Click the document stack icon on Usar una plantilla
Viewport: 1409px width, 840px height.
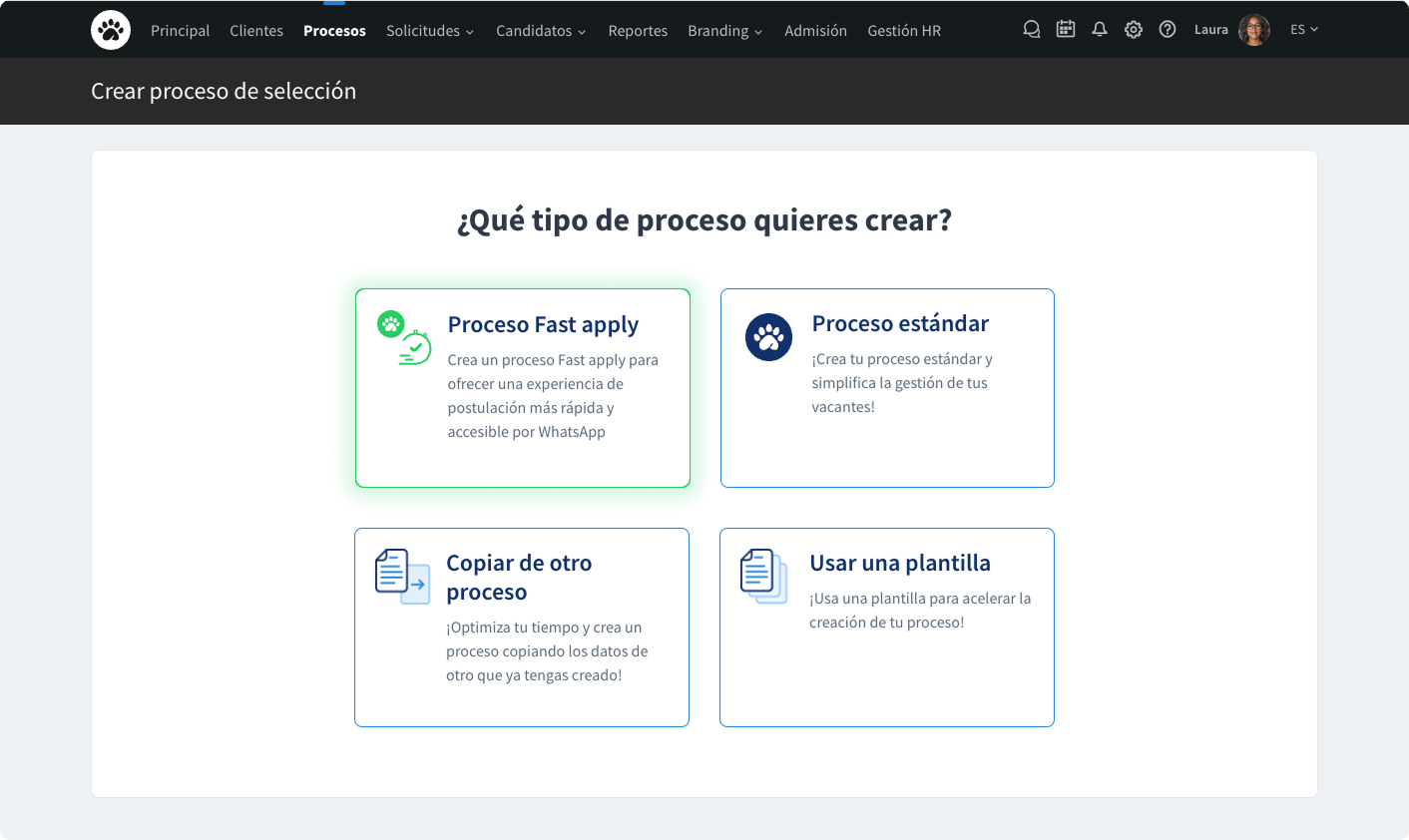coord(764,575)
